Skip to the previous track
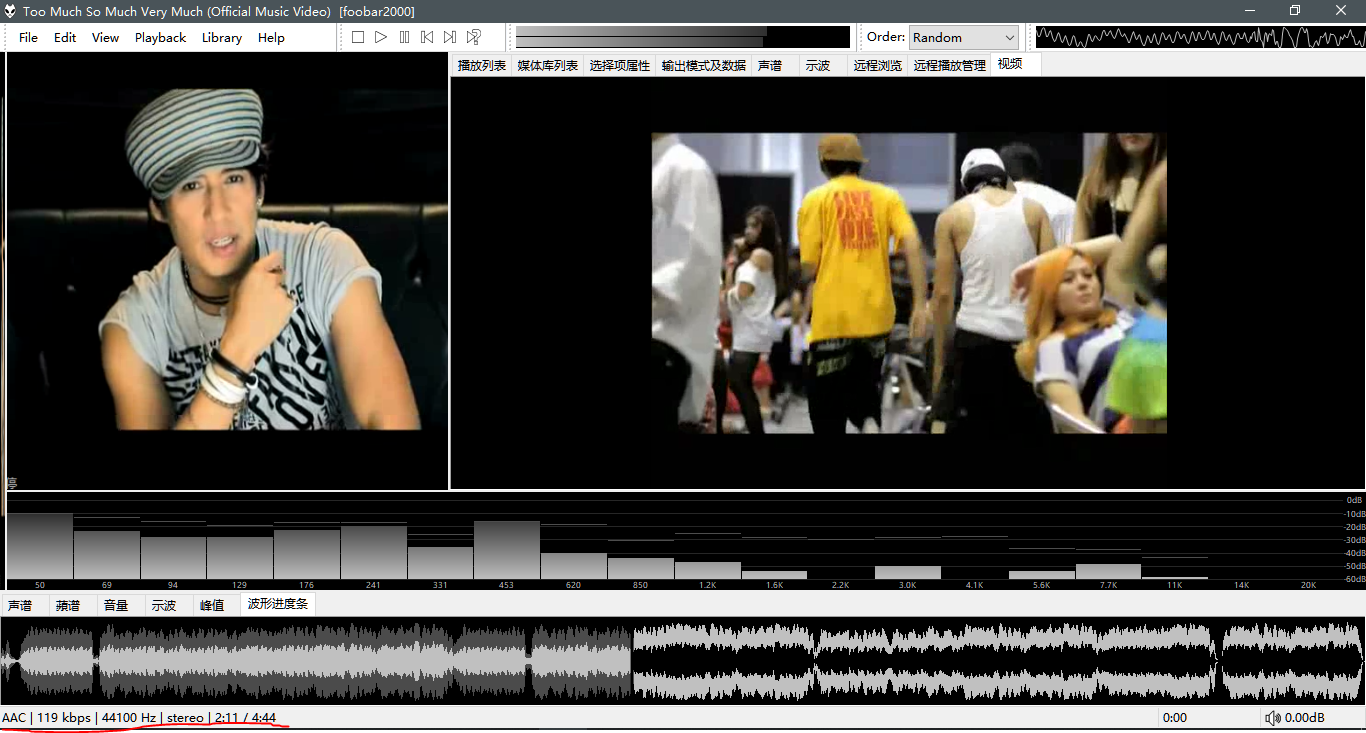Viewport: 1366px width, 733px height. pos(427,37)
